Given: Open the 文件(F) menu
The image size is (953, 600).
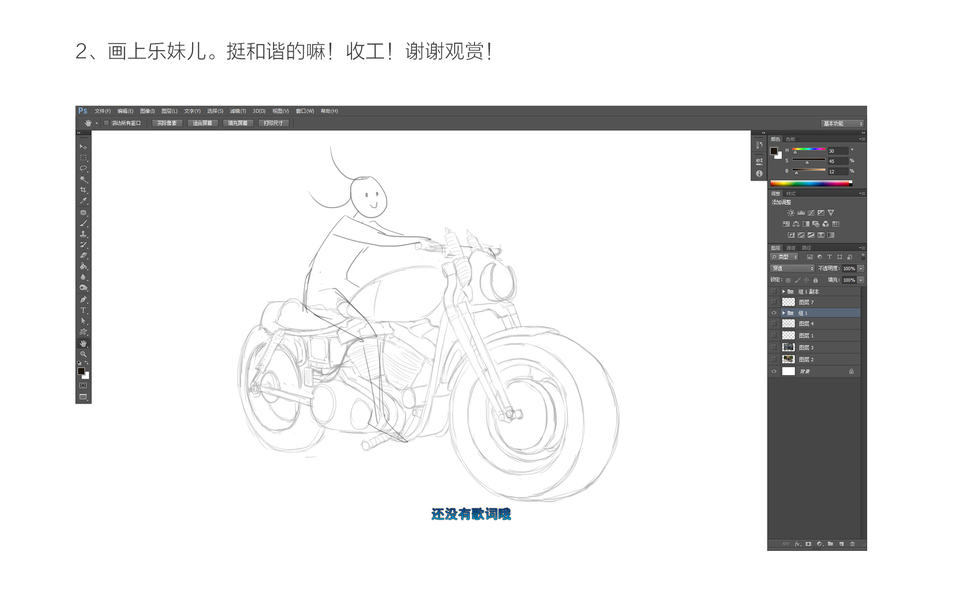Looking at the screenshot, I should [x=103, y=111].
